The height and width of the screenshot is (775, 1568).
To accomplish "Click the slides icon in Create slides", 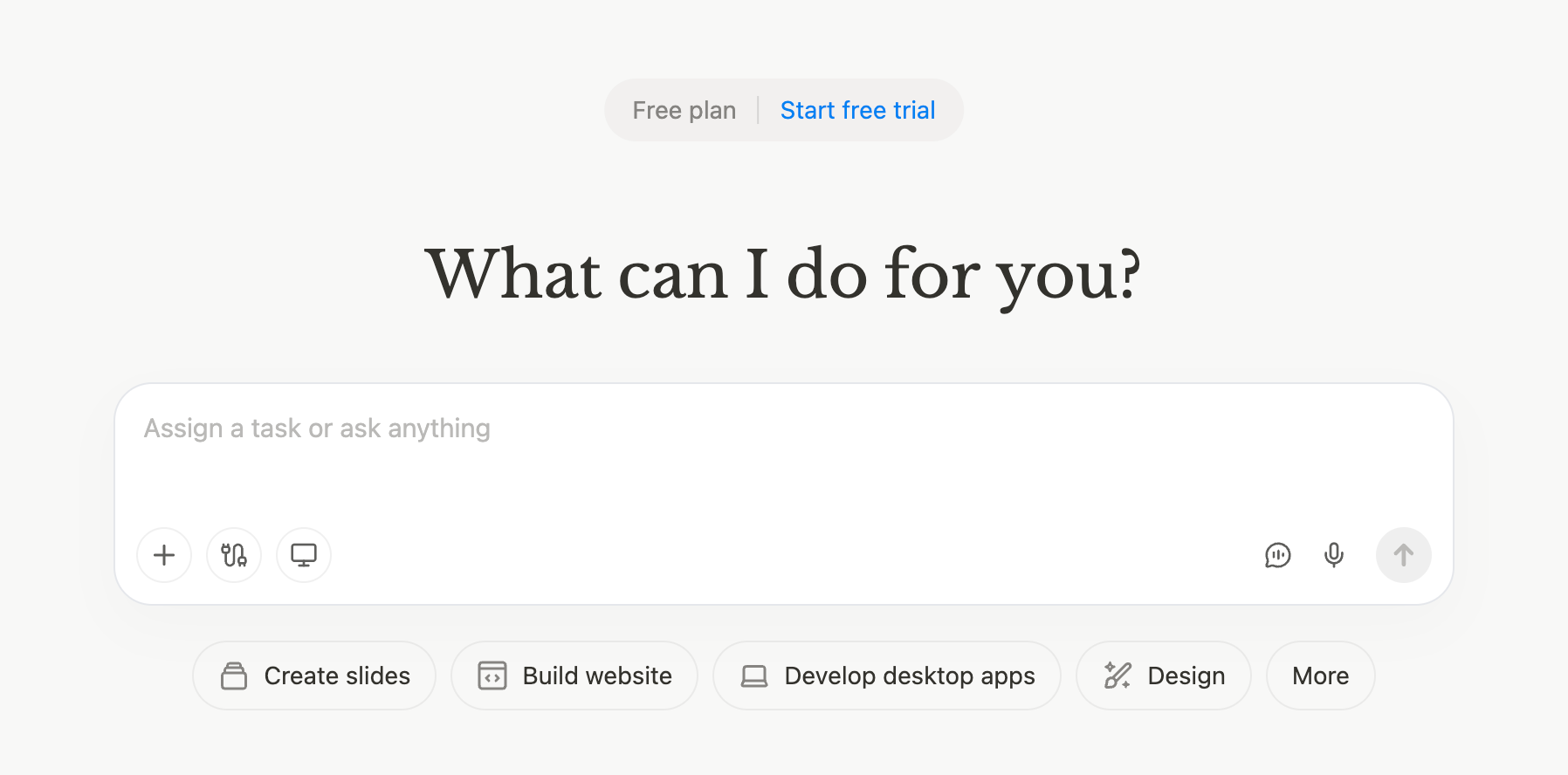I will click(234, 676).
